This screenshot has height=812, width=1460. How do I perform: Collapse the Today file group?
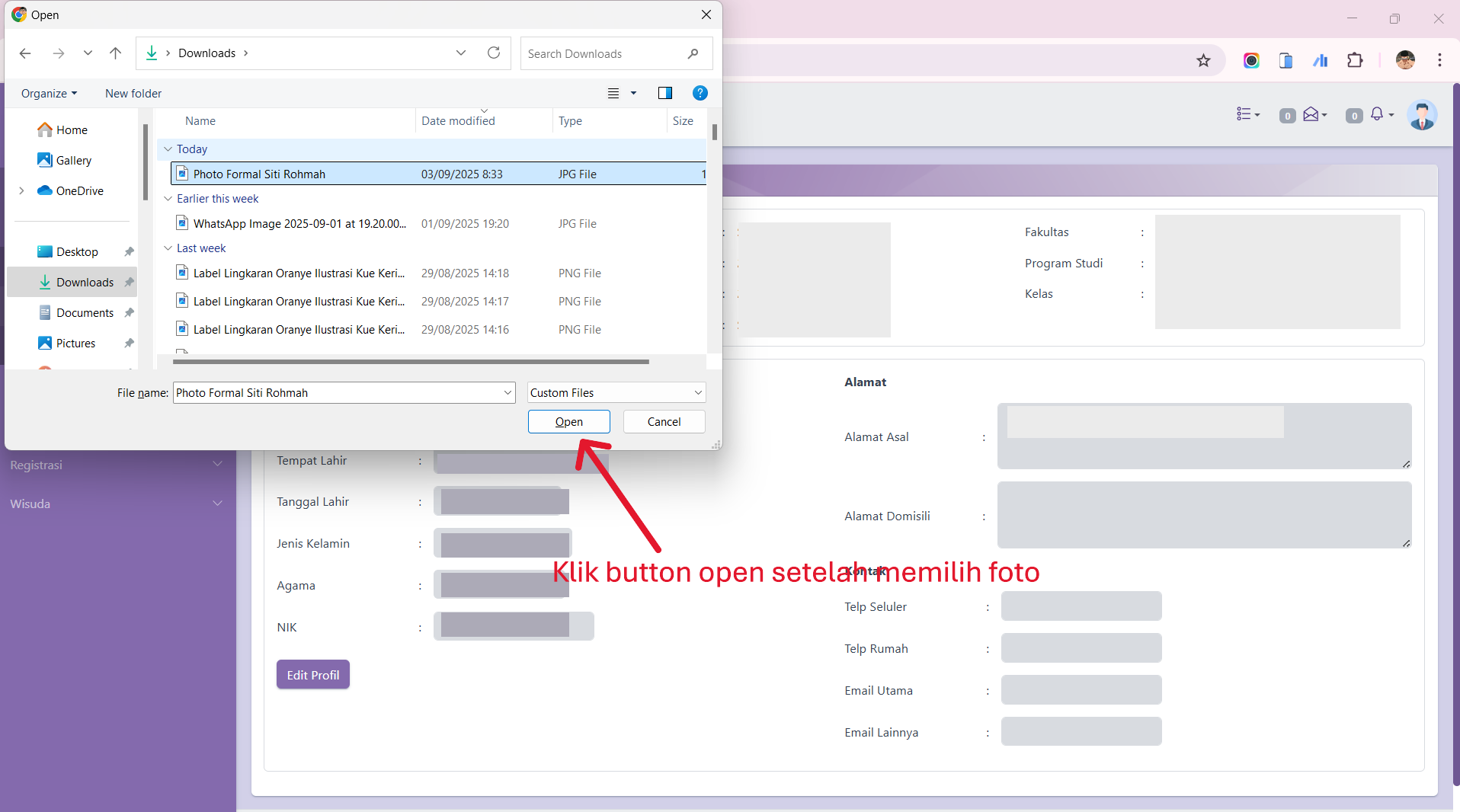tap(168, 149)
